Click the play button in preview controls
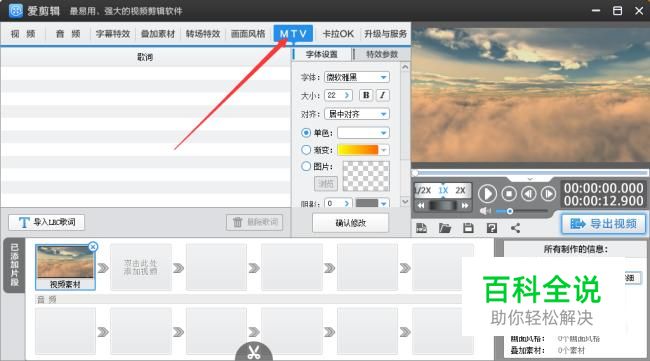Image resolution: width=650 pixels, height=361 pixels. pyautogui.click(x=487, y=194)
